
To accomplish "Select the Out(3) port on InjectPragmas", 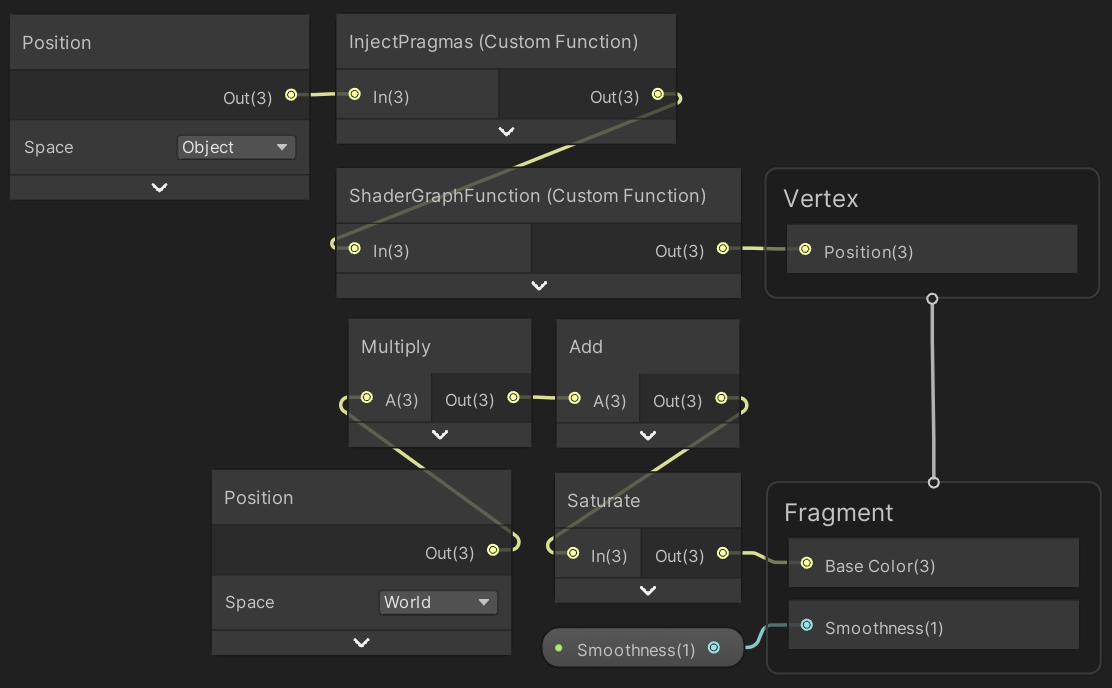I will tap(658, 95).
